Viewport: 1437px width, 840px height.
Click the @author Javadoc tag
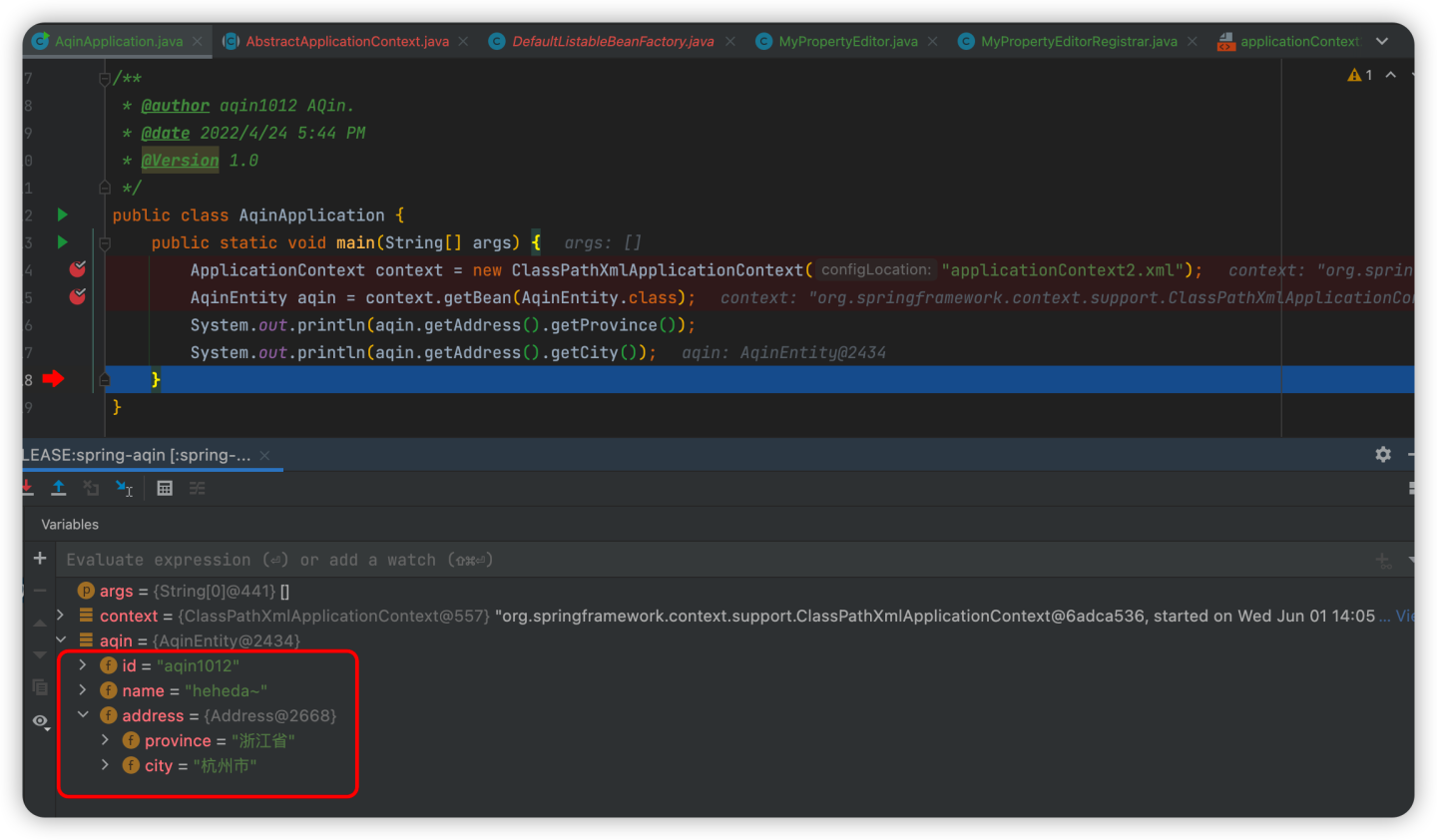point(176,106)
